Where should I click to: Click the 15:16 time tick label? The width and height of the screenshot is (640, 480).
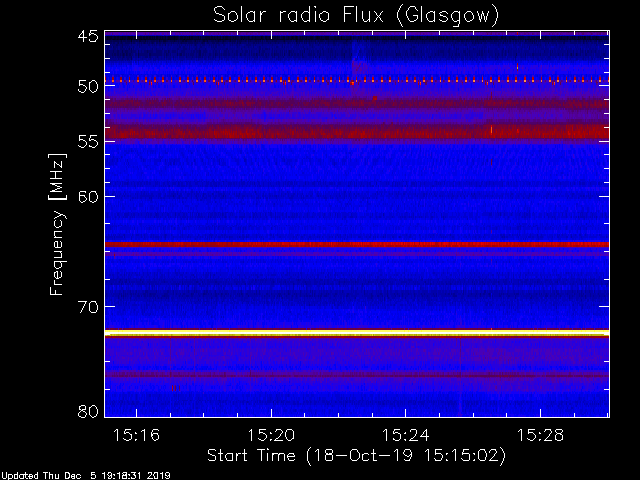136,435
